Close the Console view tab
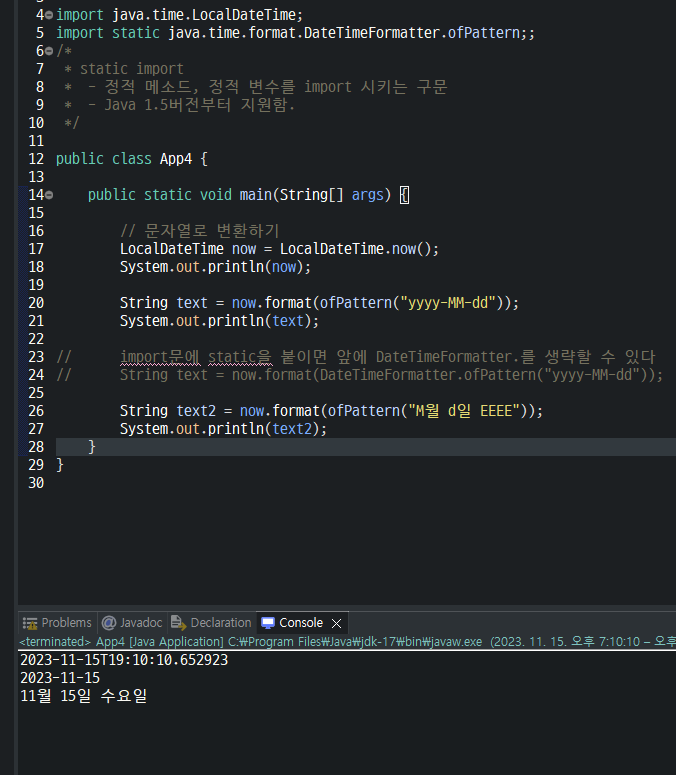The width and height of the screenshot is (676, 775). click(337, 623)
